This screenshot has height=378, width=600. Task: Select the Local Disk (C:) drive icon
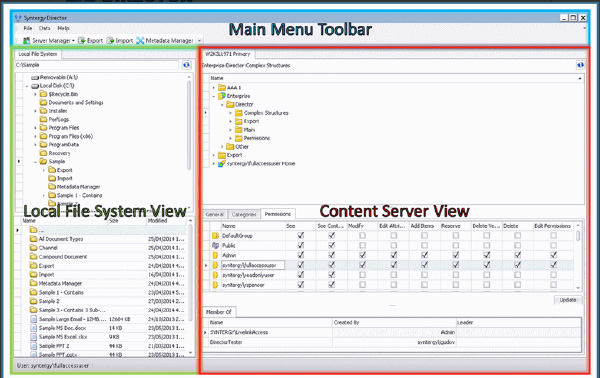coord(35,86)
